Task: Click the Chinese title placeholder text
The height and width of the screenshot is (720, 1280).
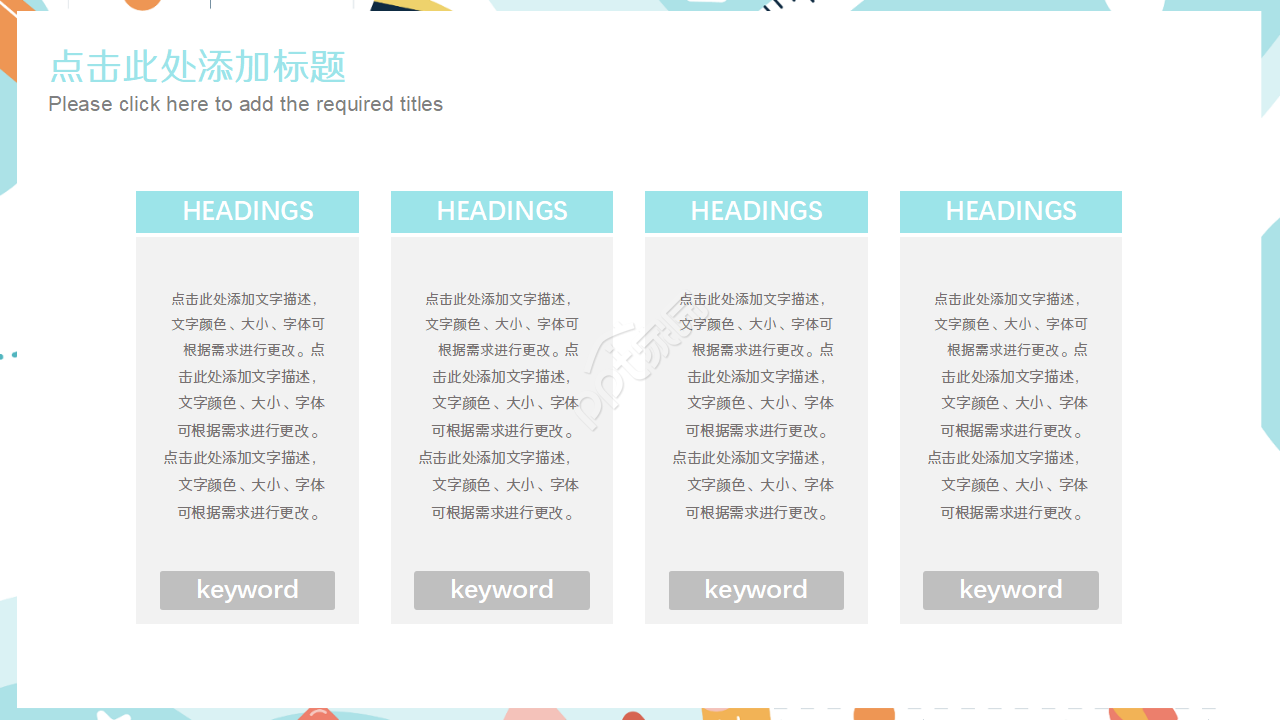Action: (197, 67)
